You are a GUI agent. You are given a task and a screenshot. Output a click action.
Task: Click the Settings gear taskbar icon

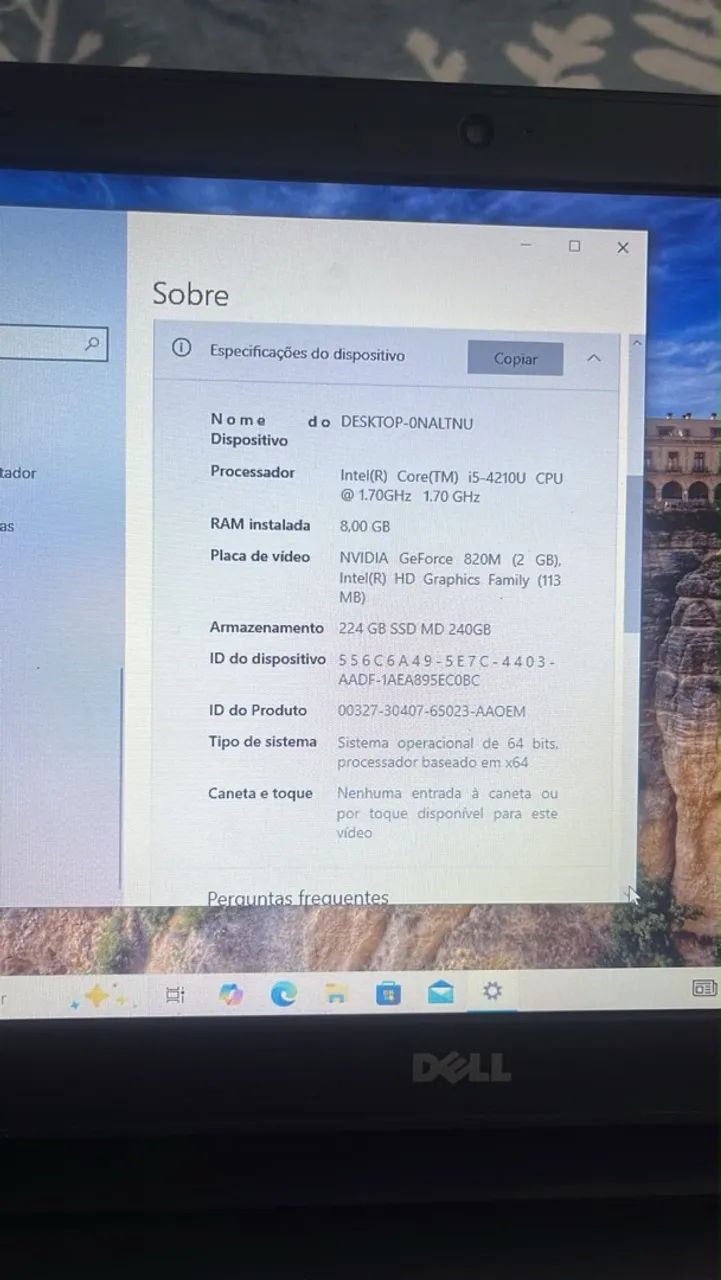tap(492, 991)
